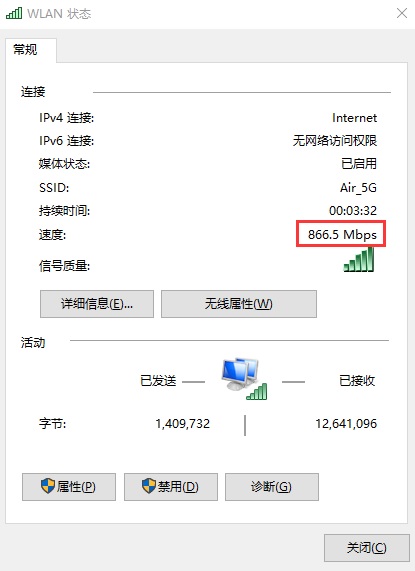Click the network computers activity icon
Image resolution: width=415 pixels, height=571 pixels.
click(x=244, y=379)
